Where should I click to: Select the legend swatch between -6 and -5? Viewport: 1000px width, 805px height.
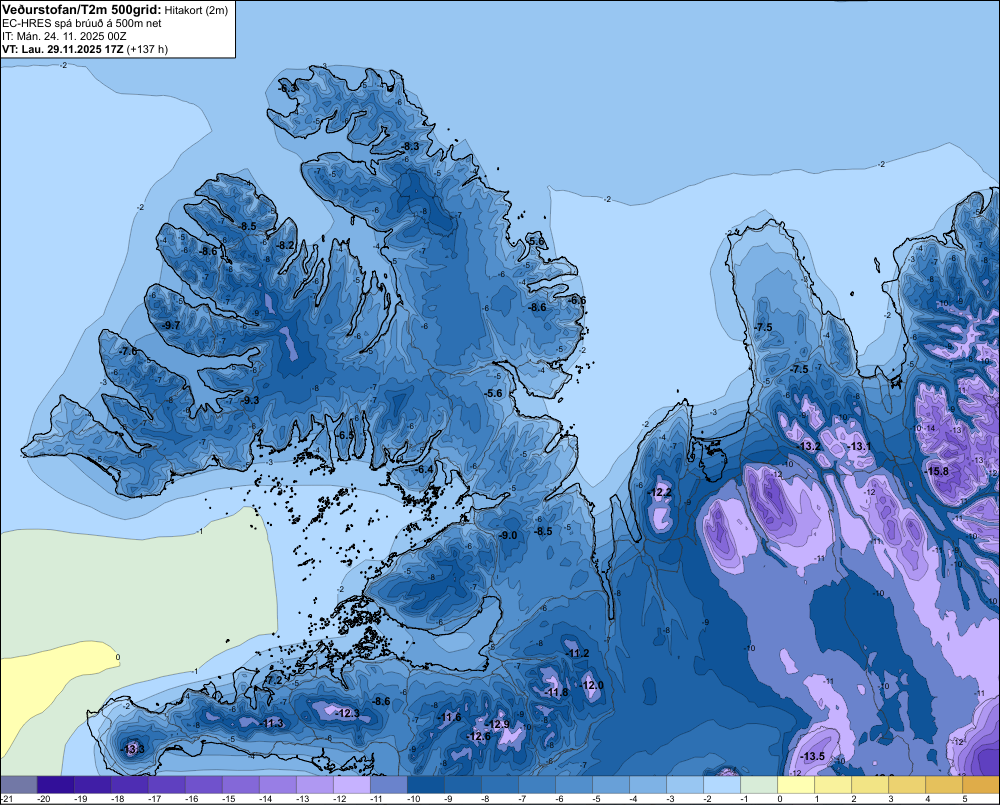573,785
